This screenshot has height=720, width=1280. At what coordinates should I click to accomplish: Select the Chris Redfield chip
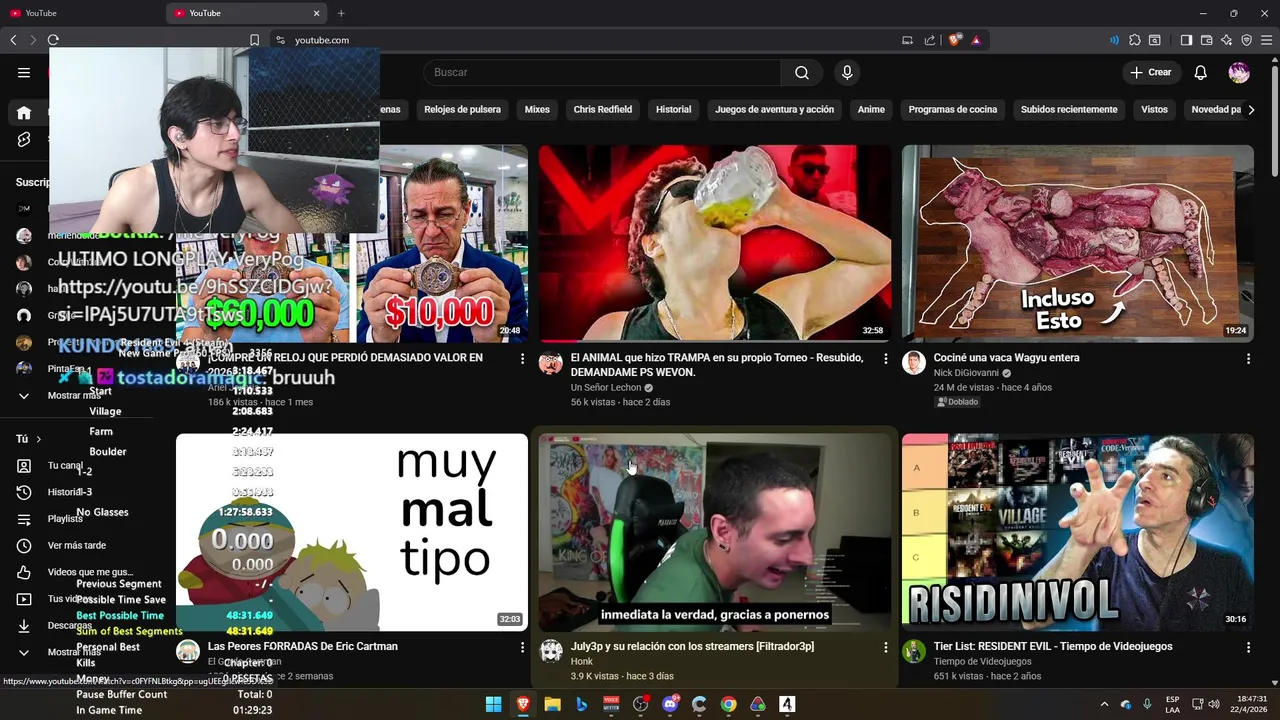coord(603,110)
